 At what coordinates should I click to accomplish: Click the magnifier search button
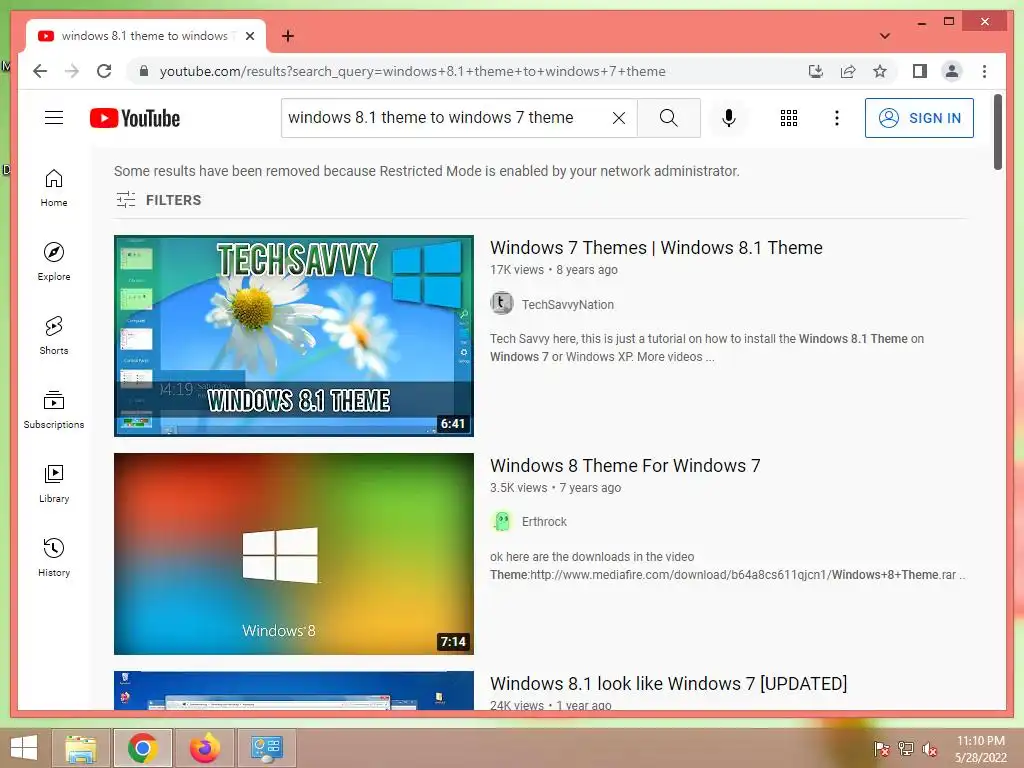click(x=669, y=118)
